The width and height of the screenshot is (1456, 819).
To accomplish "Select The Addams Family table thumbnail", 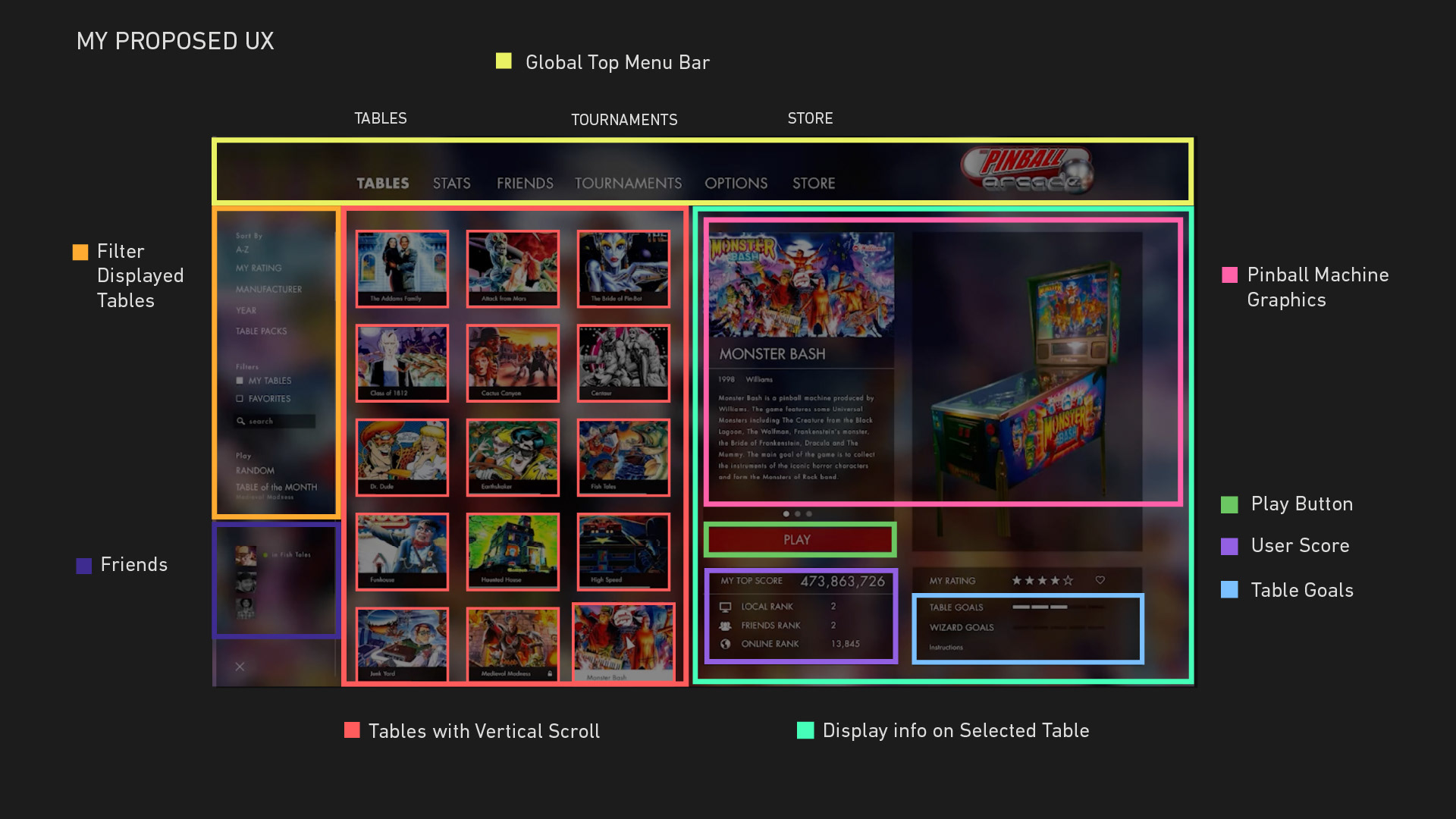I will [x=402, y=268].
